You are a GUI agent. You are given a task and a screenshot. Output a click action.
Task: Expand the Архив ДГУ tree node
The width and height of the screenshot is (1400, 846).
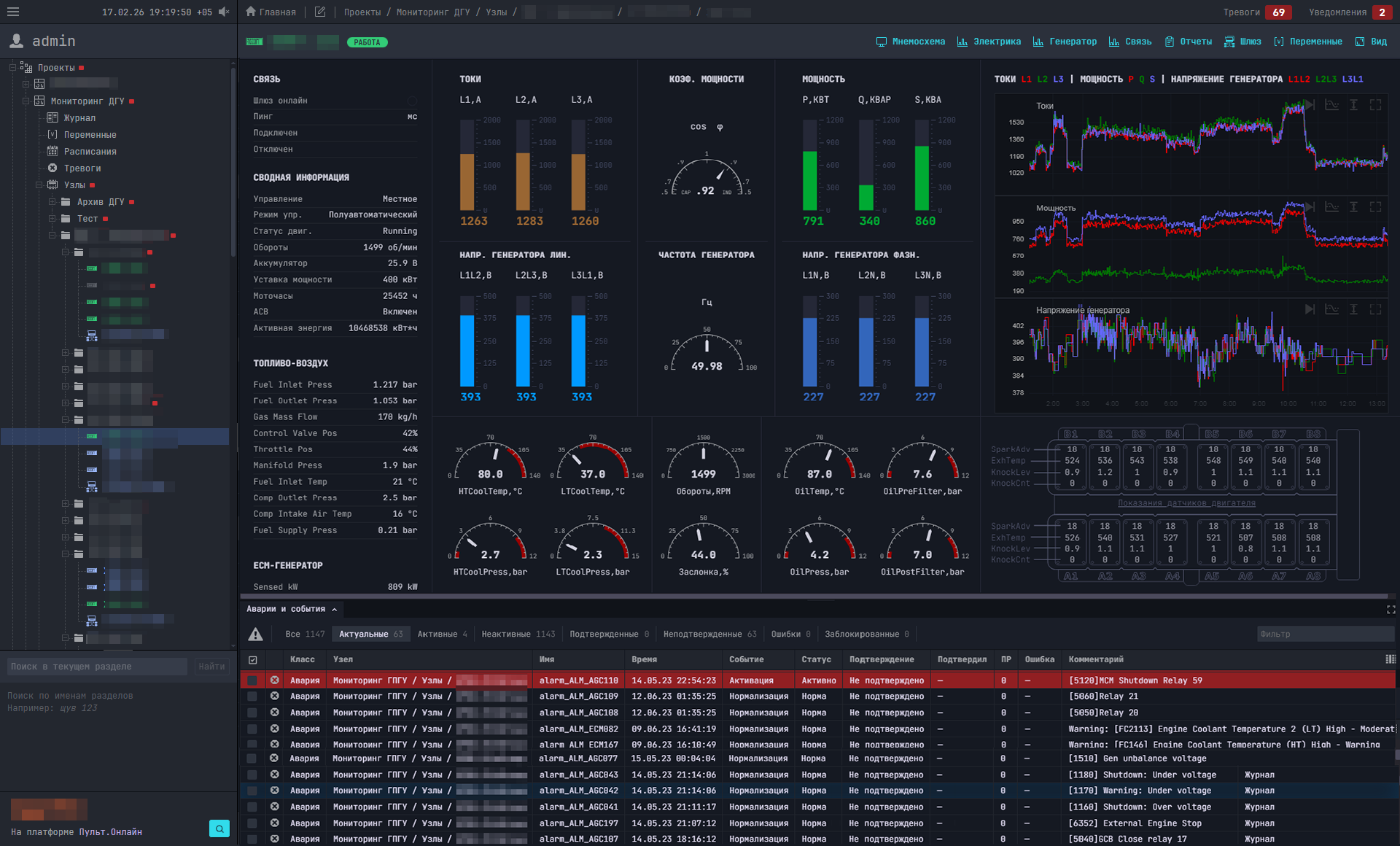tap(52, 201)
